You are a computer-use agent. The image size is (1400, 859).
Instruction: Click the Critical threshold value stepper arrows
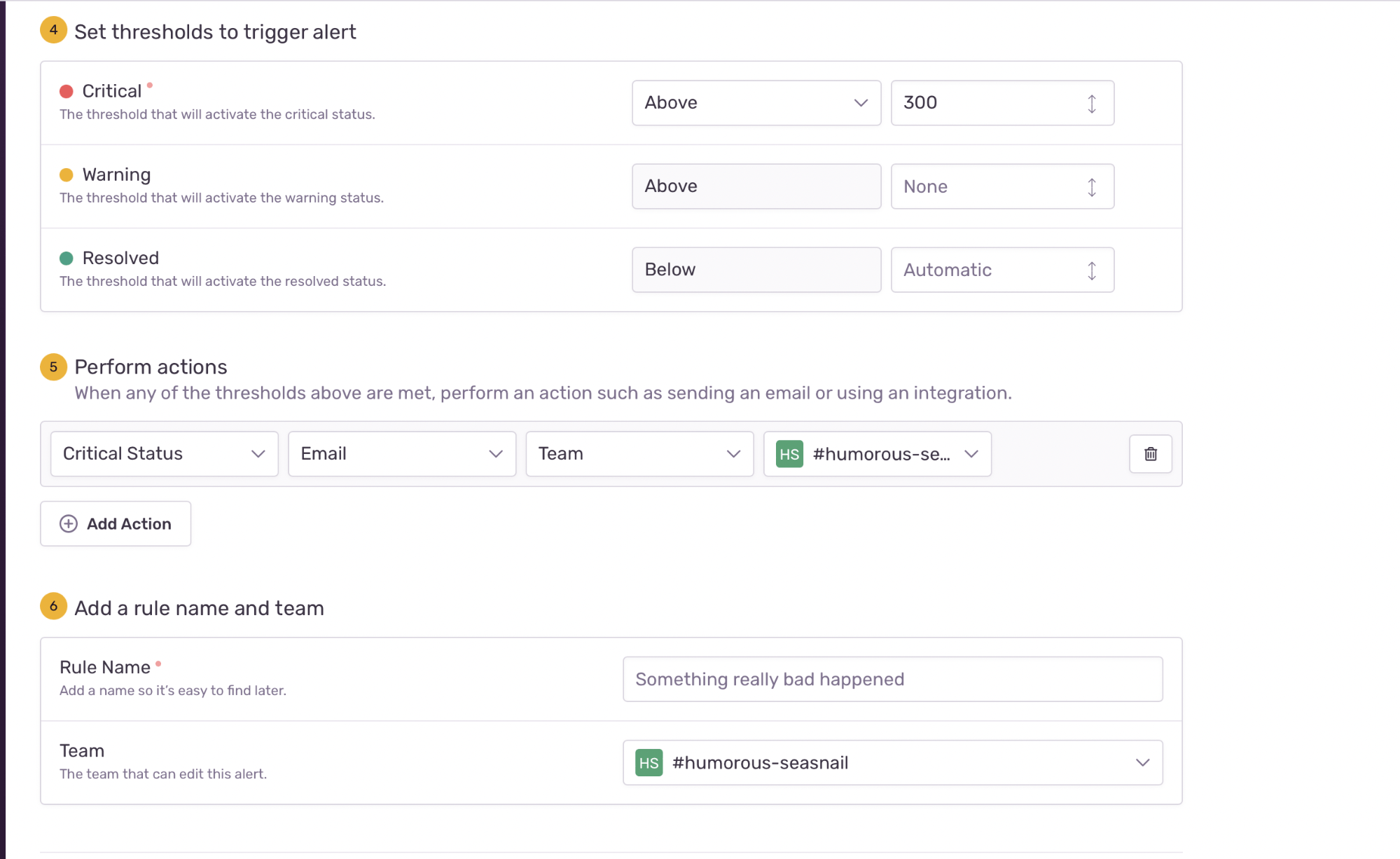(x=1091, y=104)
